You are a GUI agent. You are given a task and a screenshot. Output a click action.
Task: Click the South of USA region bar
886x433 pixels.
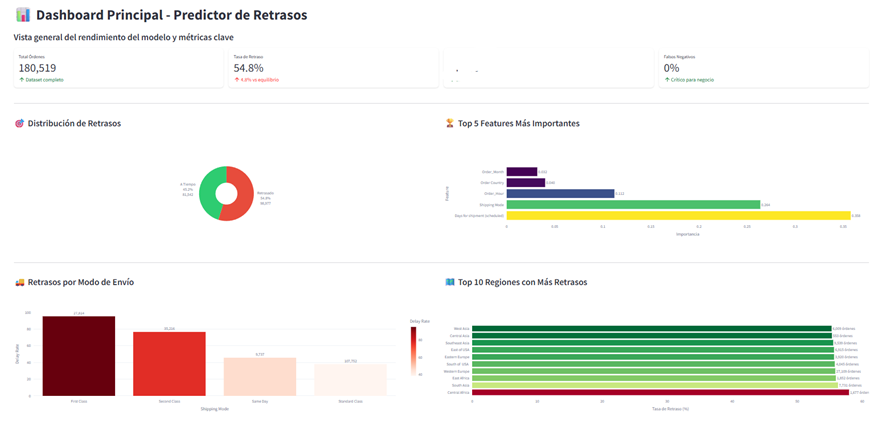[x=653, y=364]
